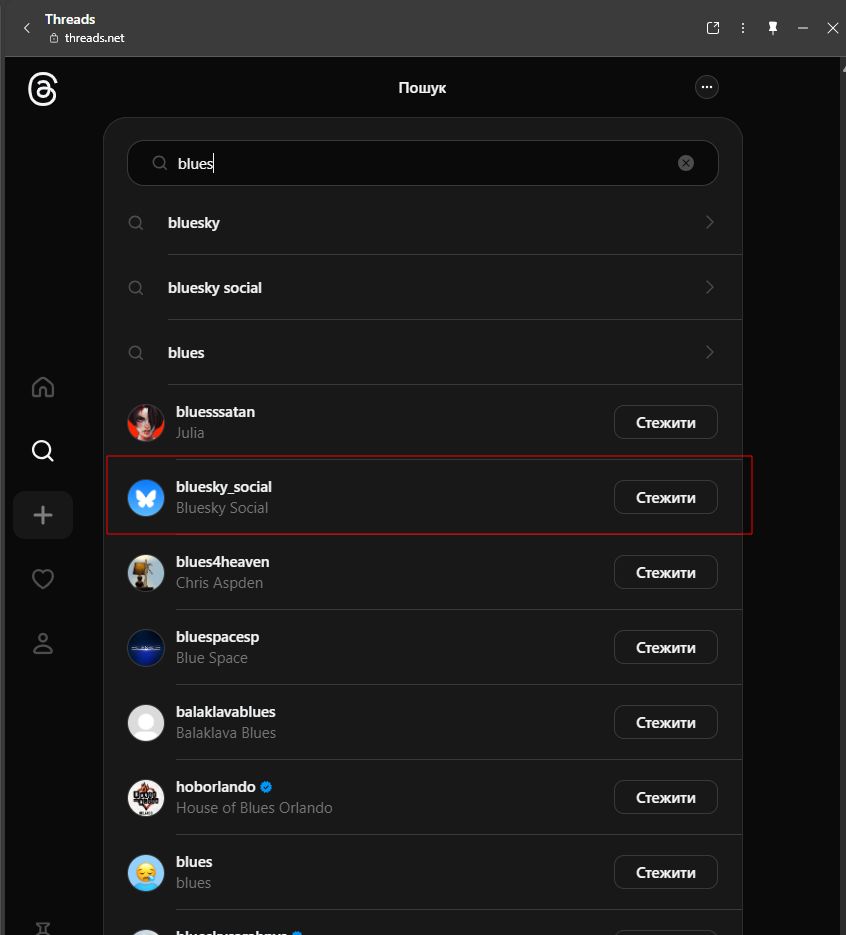
Task: Open the blues4heaven profile avatar
Action: tap(146, 572)
